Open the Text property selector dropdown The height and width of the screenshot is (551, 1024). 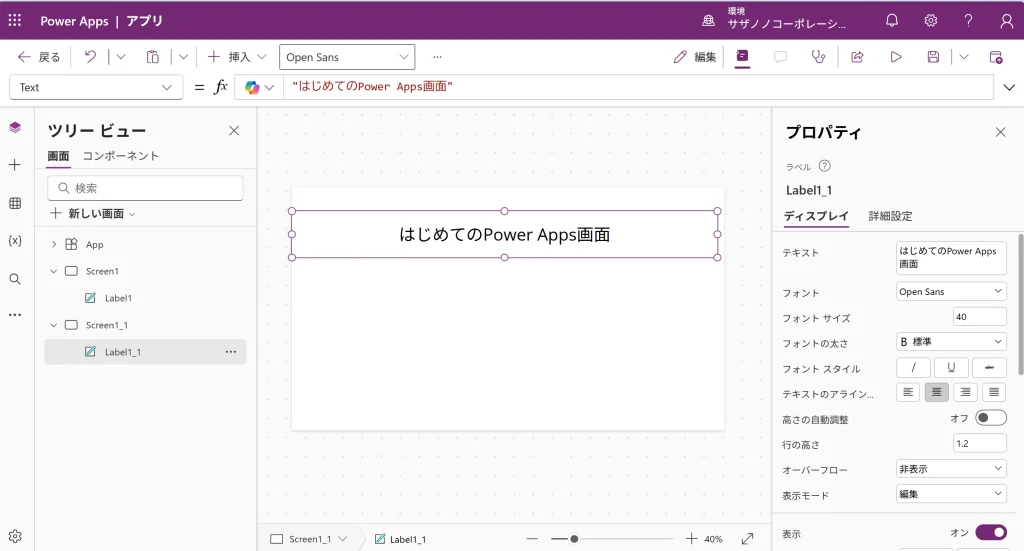(96, 87)
